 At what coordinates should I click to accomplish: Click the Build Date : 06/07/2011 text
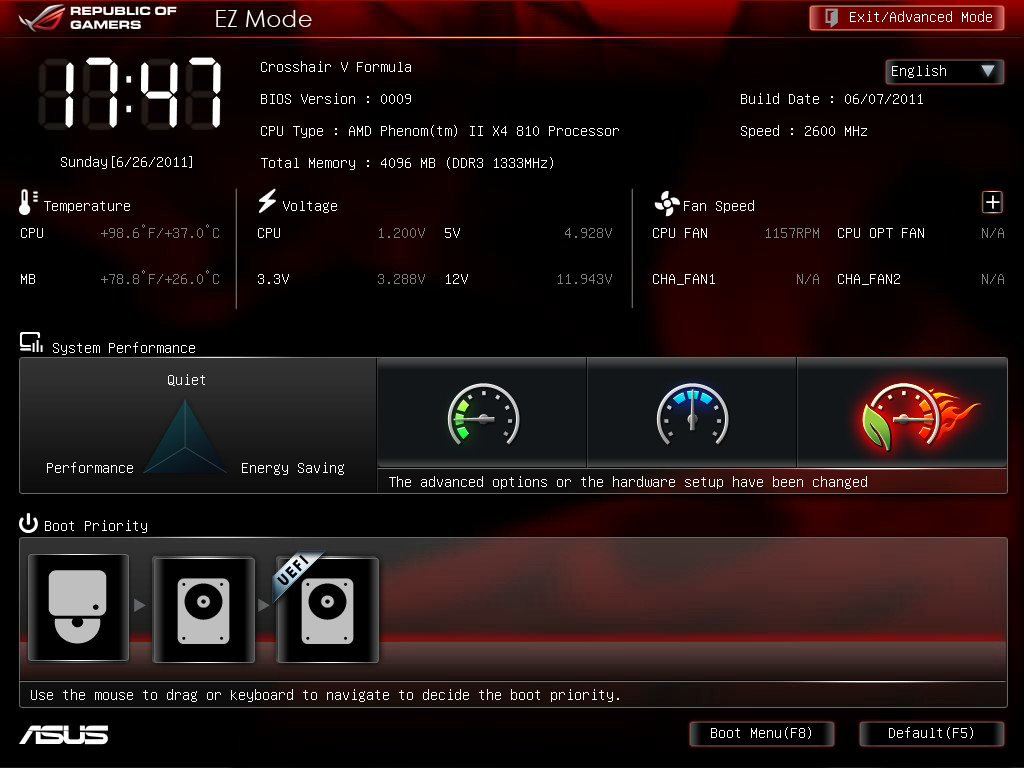(831, 99)
